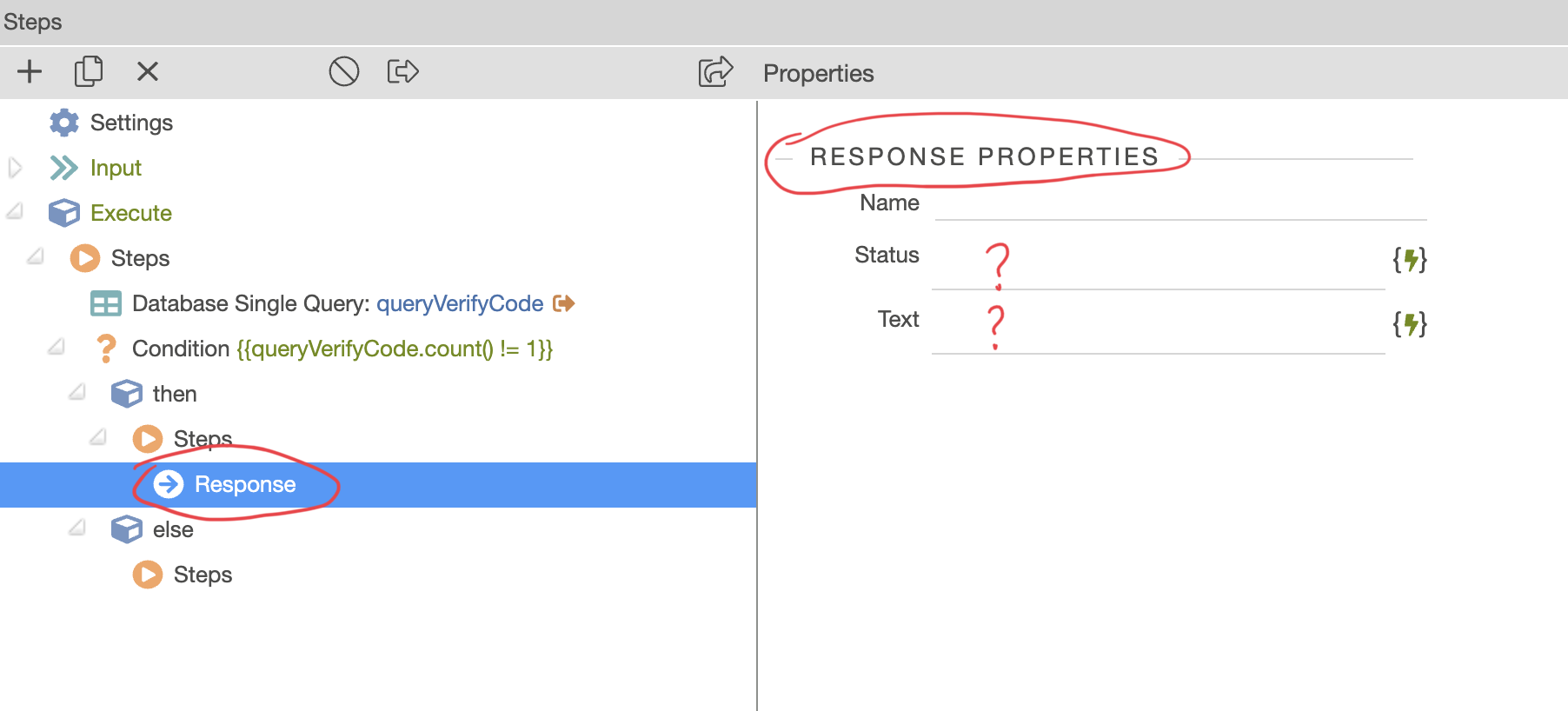Screen dimensions: 1568x711
Task: Click the X delete step icon
Action: coord(148,71)
